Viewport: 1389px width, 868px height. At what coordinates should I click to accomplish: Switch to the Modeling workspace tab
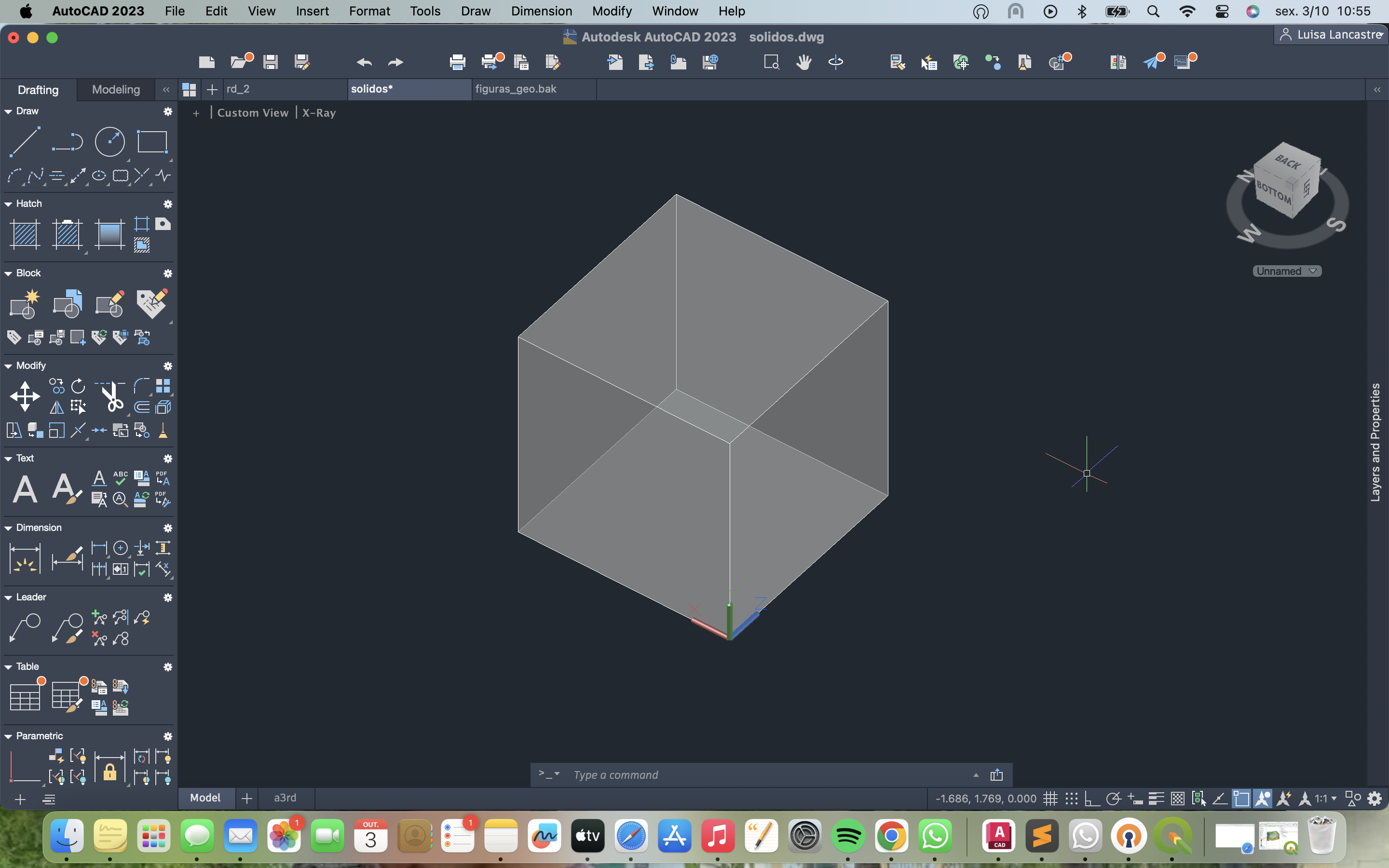116,90
